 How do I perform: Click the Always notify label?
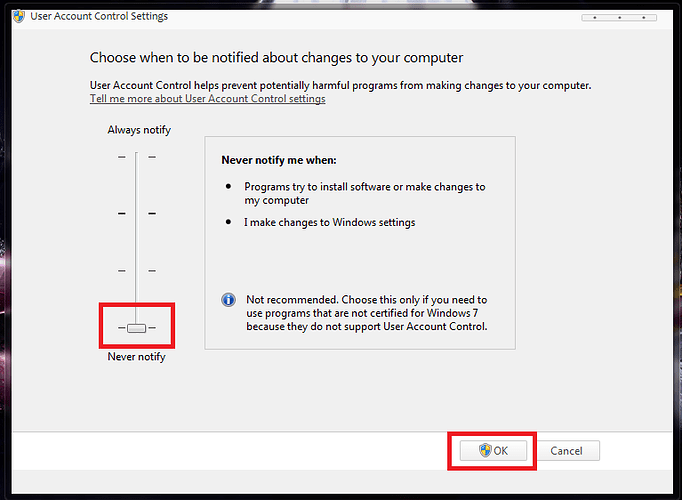coord(139,130)
